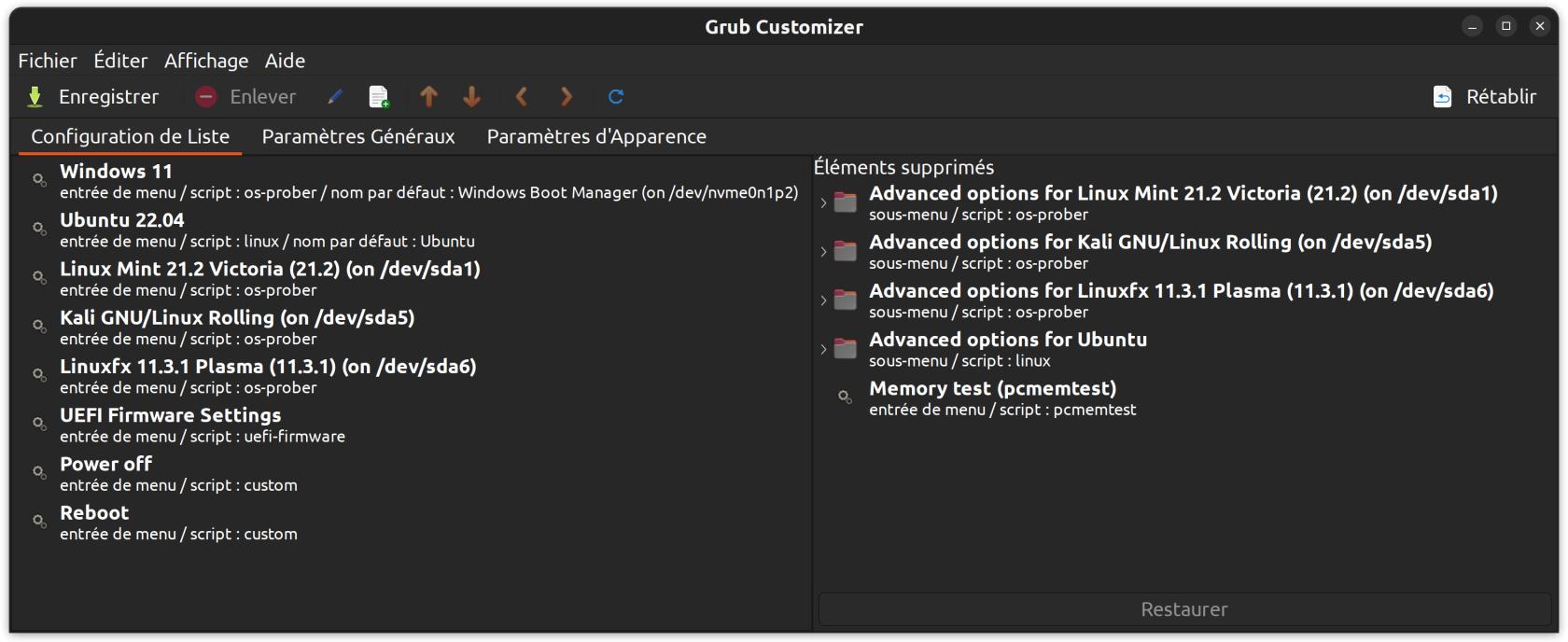
Task: Click the folder icon of Advanced options for Linux Mint
Action: click(846, 202)
